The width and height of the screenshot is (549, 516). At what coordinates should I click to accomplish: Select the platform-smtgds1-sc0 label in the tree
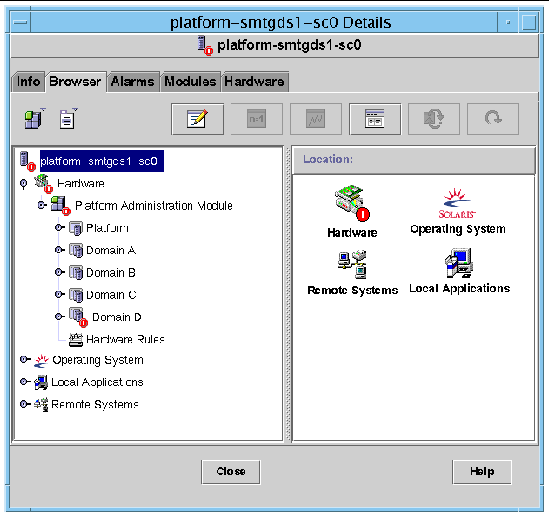coord(102,161)
